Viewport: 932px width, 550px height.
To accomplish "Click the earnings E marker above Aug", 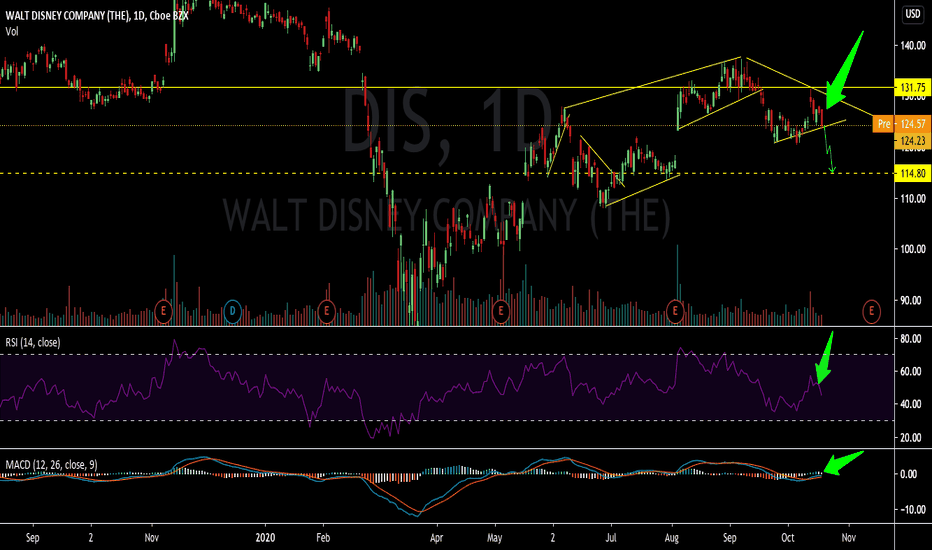I will 675,311.
